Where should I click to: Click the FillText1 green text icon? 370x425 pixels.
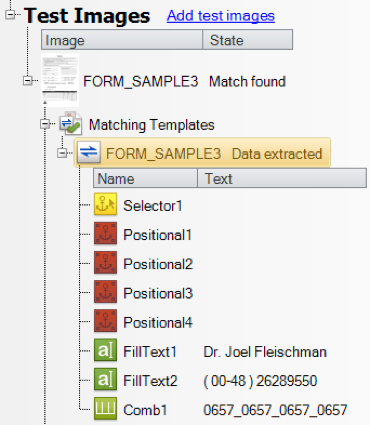pyautogui.click(x=105, y=350)
